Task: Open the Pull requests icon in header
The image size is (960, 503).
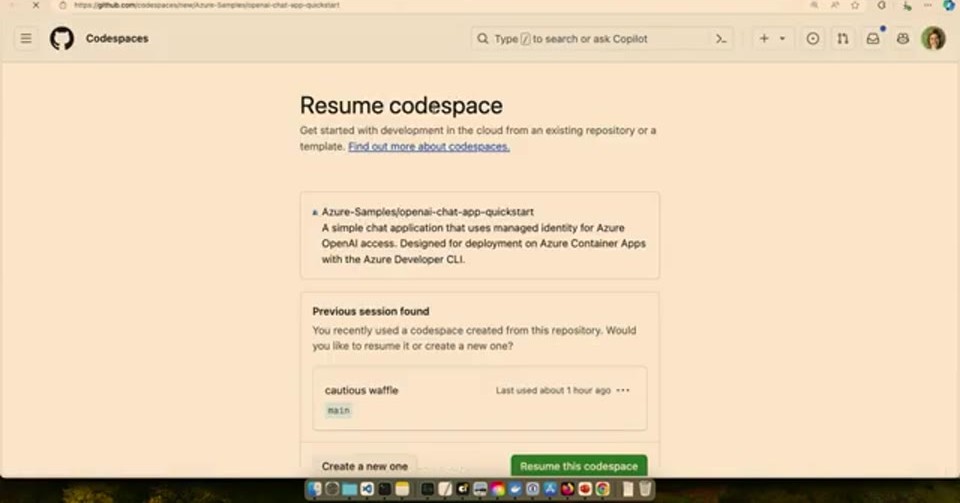Action: click(843, 39)
